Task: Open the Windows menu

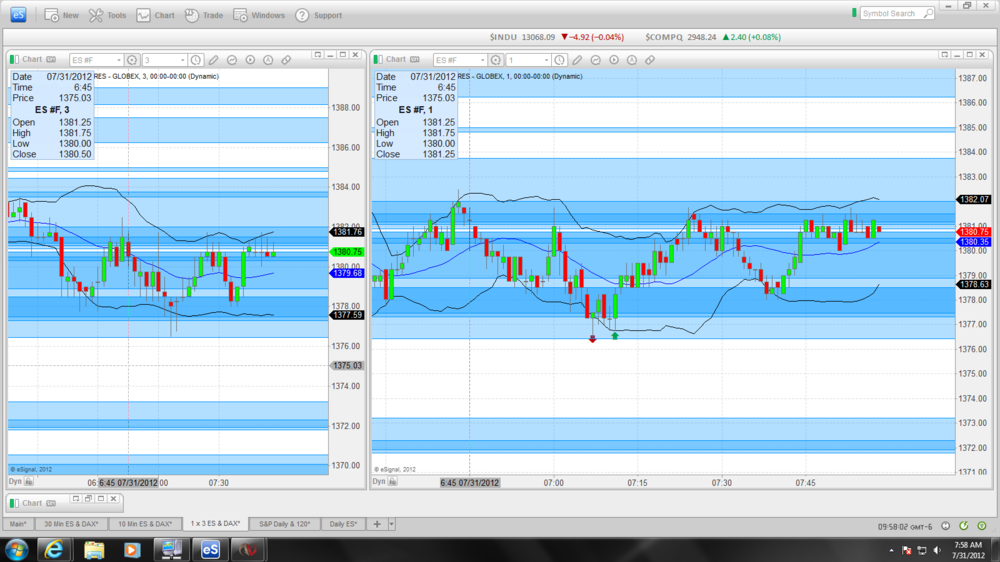Action: (258, 15)
